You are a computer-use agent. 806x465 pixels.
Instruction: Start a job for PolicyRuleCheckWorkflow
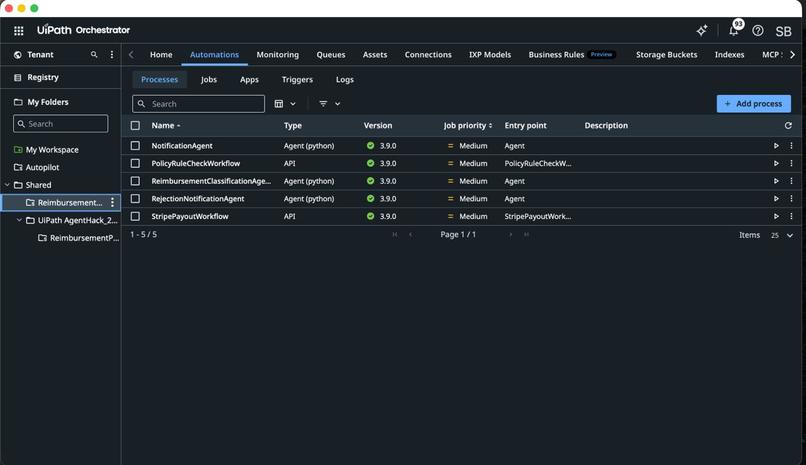(776, 163)
